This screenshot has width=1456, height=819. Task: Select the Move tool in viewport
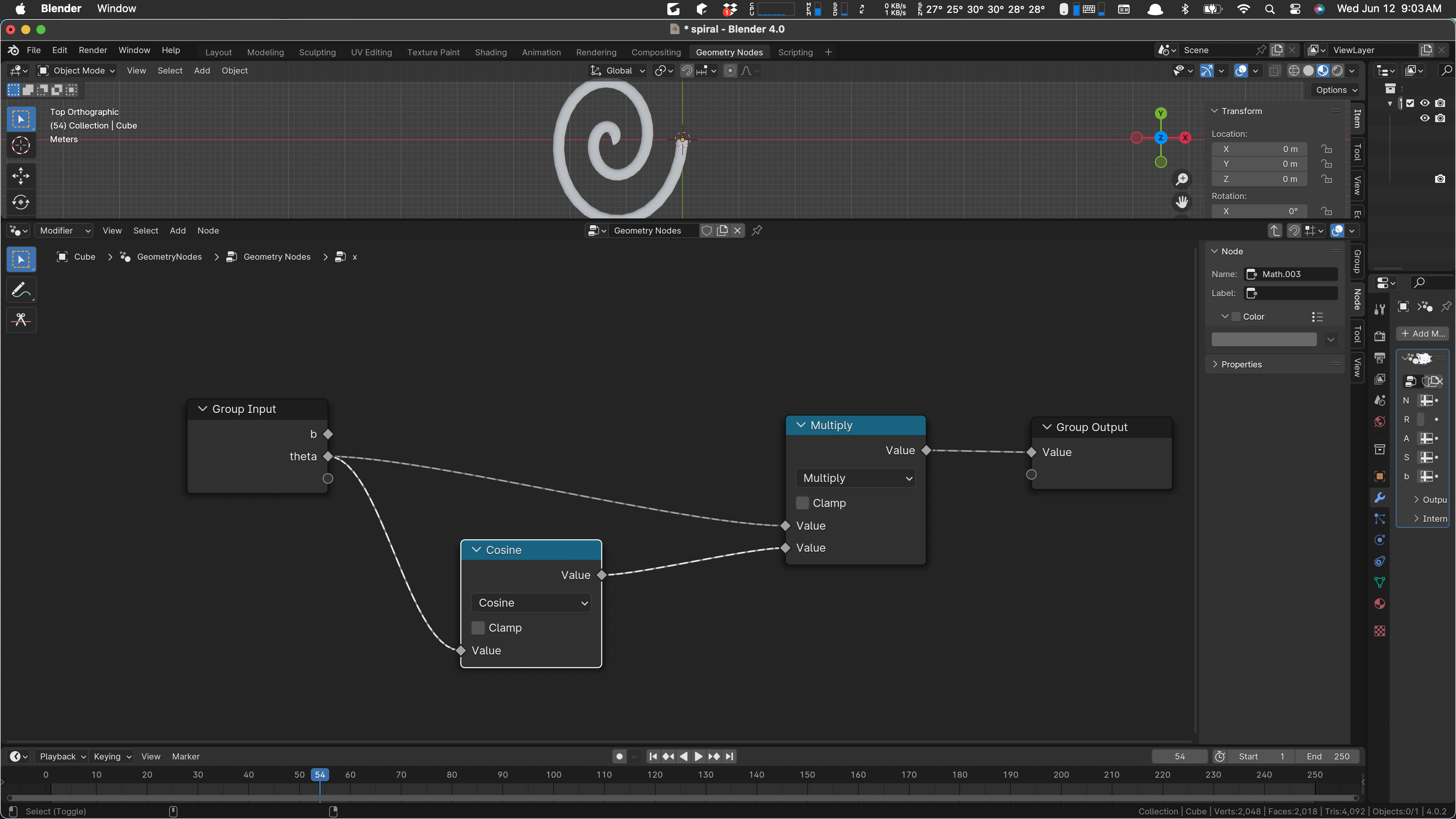(x=21, y=176)
